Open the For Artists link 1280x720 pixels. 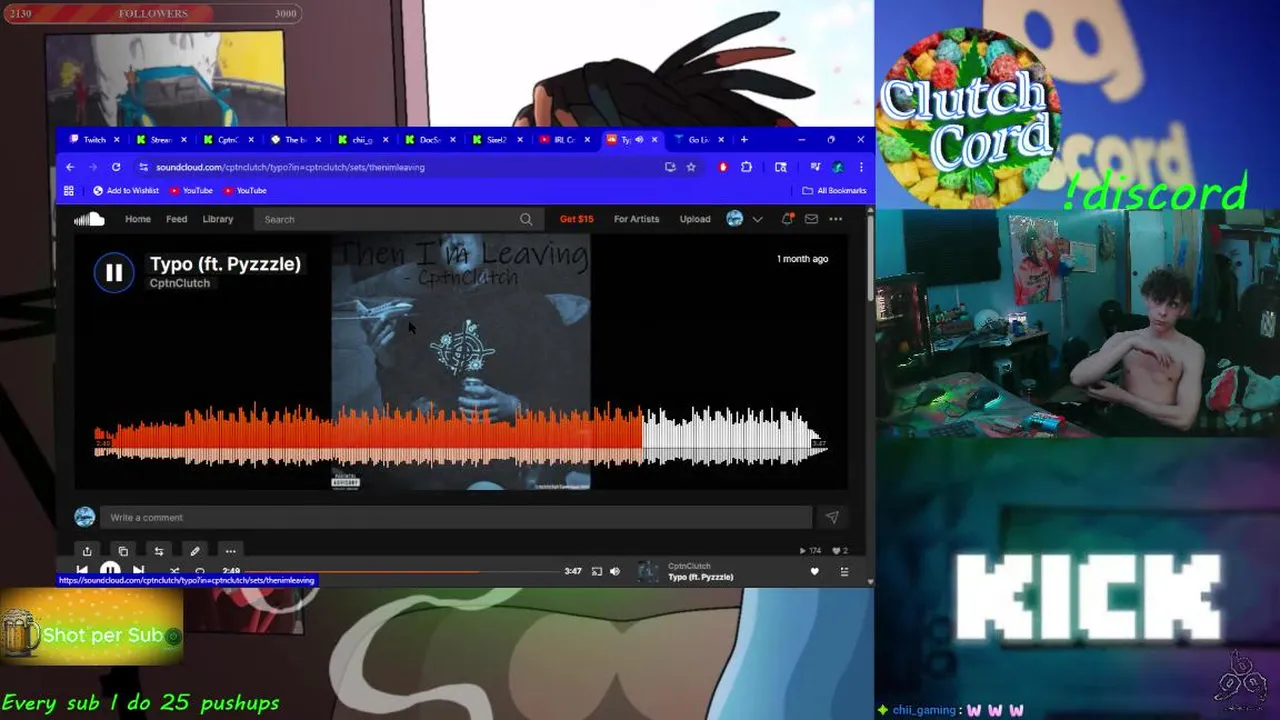pos(637,219)
